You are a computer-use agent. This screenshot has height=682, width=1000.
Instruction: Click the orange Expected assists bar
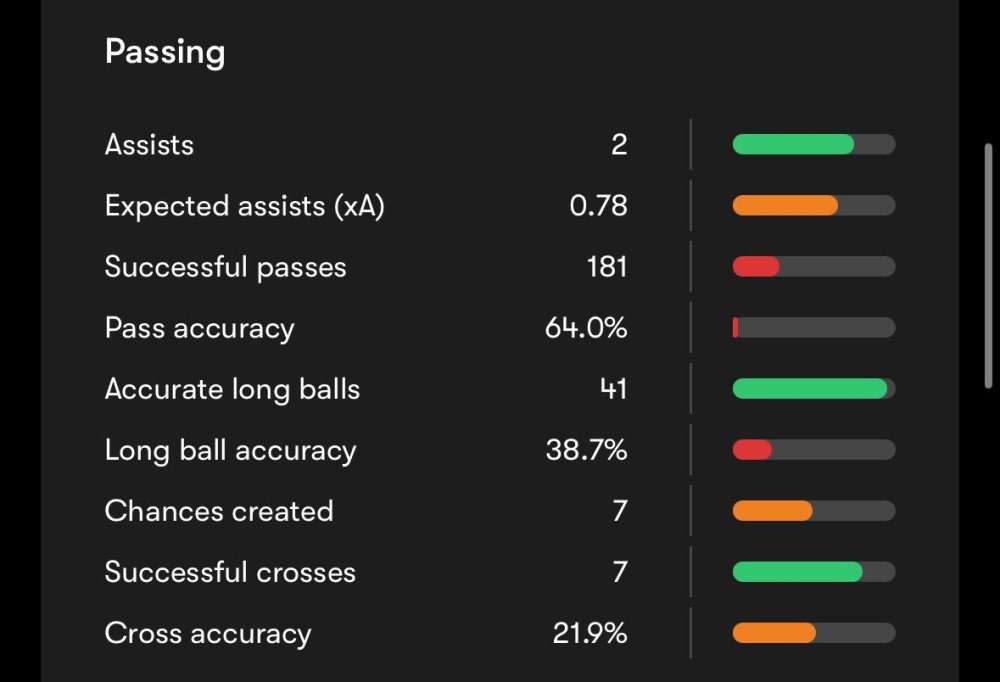785,206
